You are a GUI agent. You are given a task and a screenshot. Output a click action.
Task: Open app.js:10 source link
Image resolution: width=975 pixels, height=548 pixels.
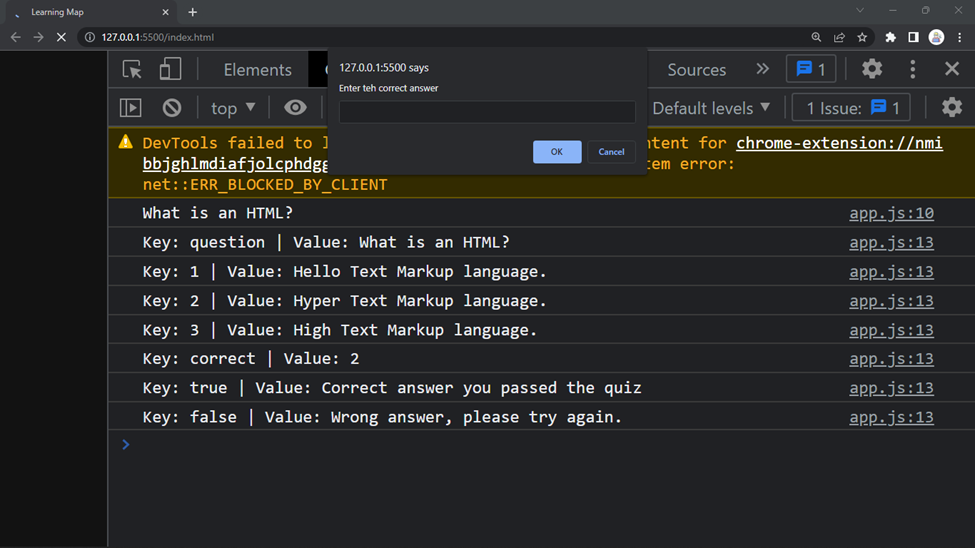click(891, 213)
